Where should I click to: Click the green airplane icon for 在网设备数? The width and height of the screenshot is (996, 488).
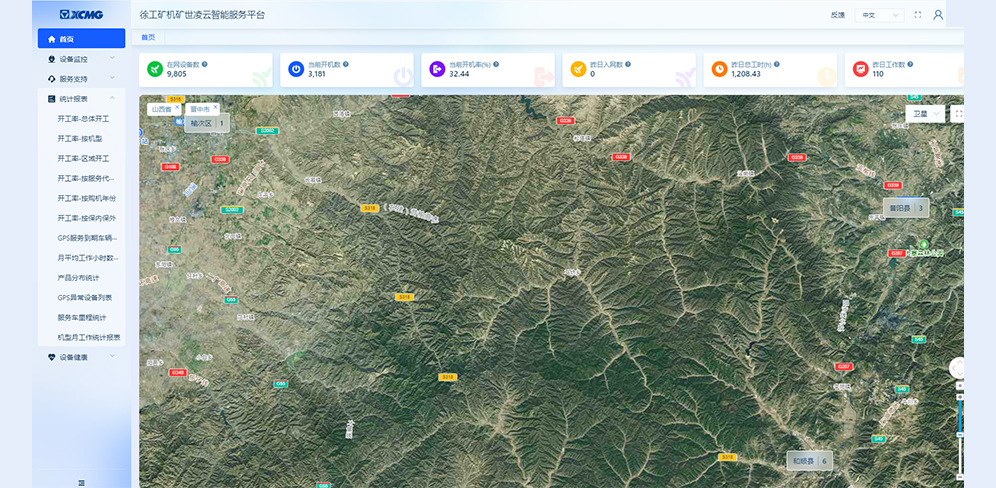click(155, 69)
